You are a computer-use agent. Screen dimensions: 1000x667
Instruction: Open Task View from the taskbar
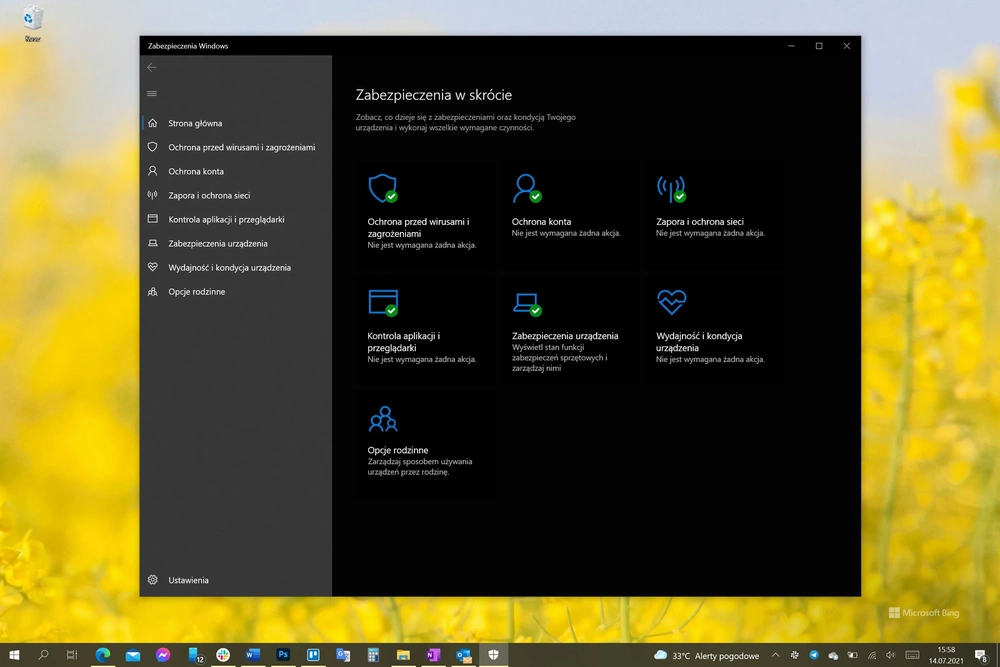71,655
